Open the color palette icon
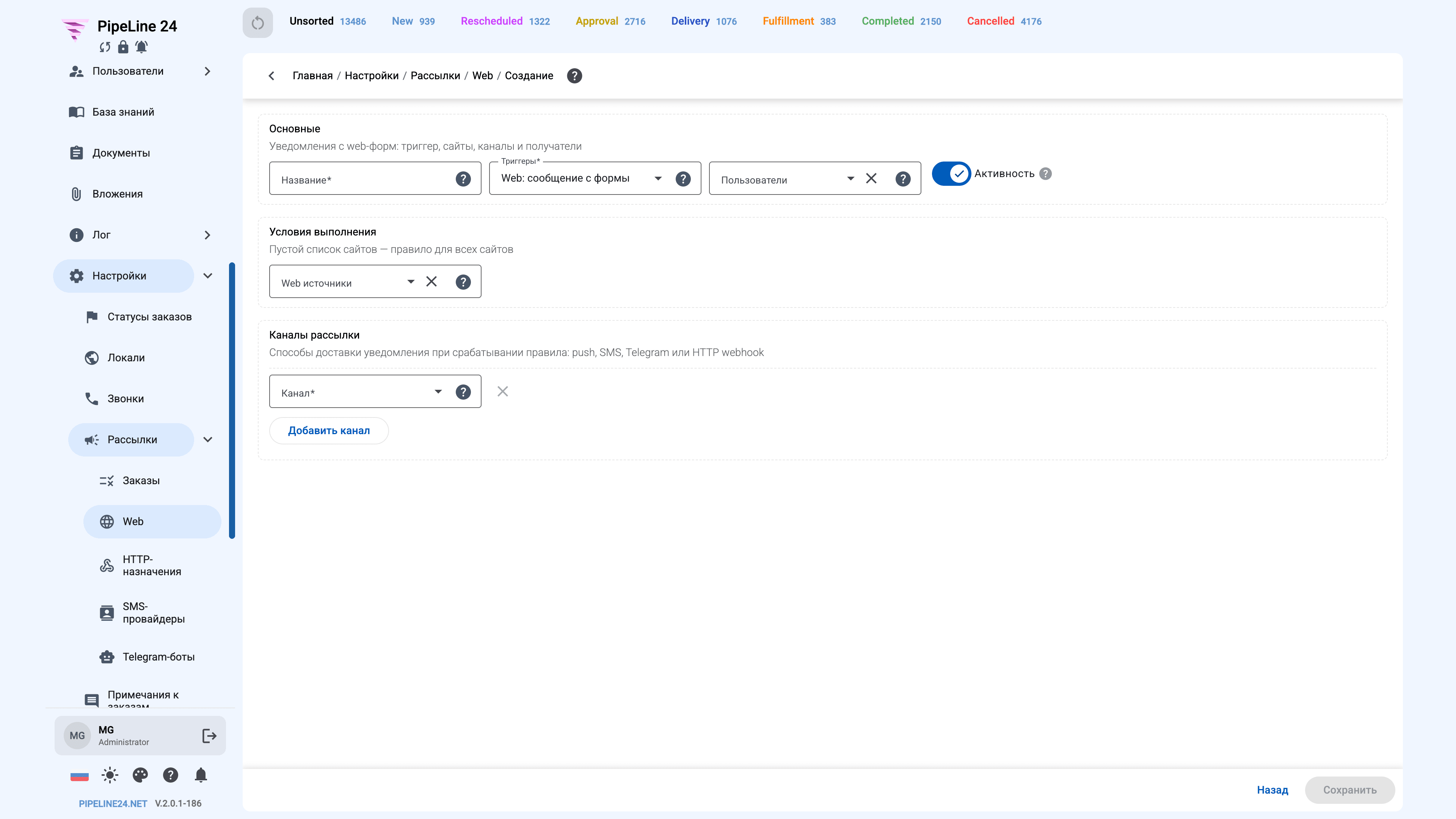 click(x=140, y=775)
